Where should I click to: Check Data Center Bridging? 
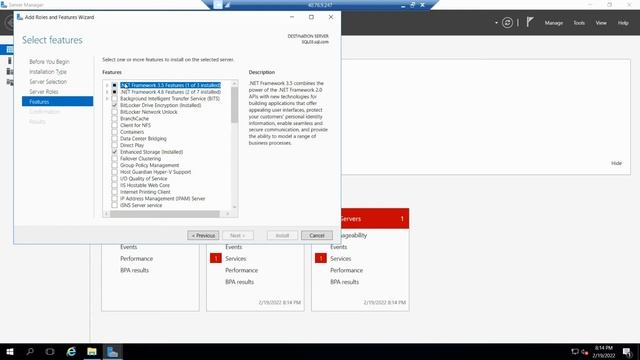click(x=114, y=138)
